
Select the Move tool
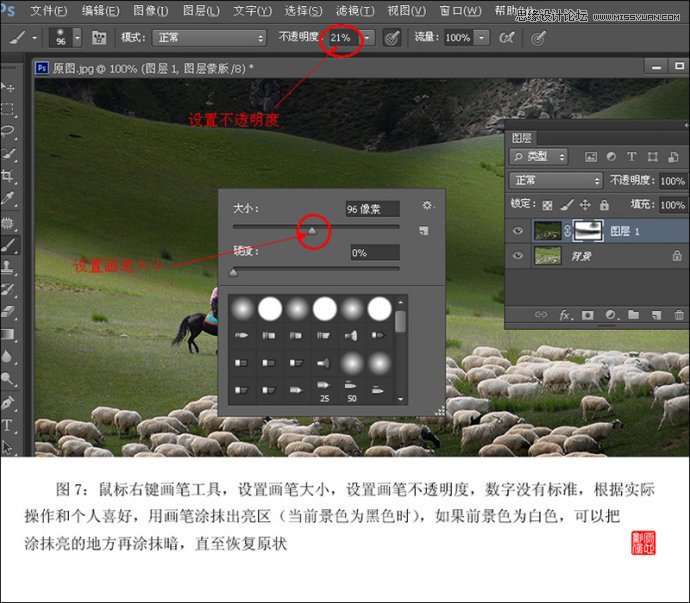8,87
